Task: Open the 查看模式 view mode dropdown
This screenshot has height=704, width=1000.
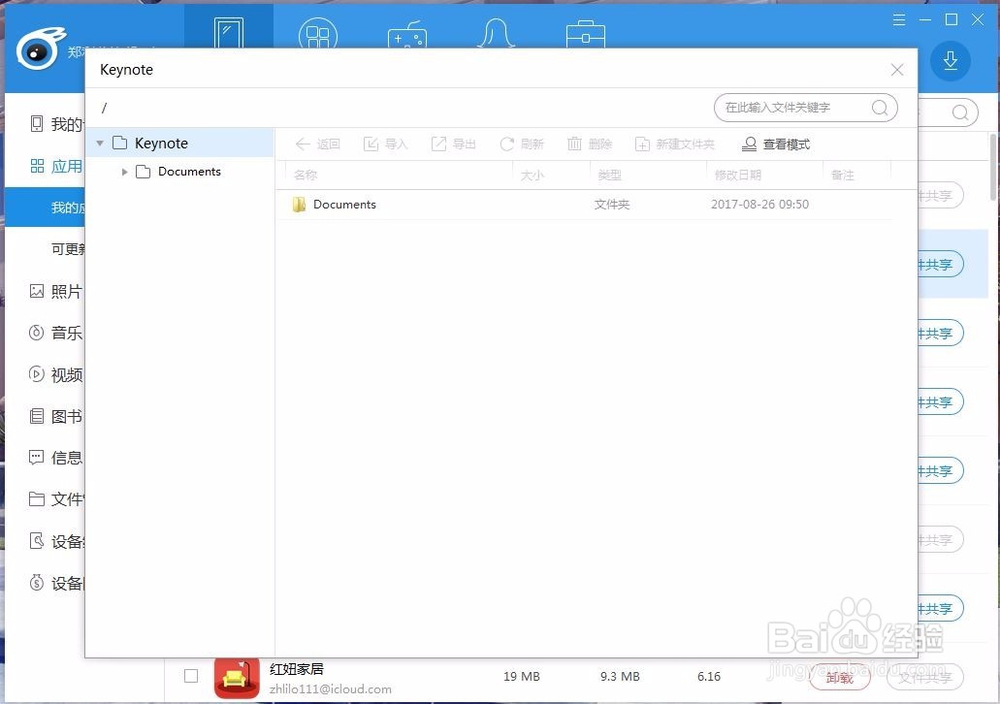Action: click(777, 143)
